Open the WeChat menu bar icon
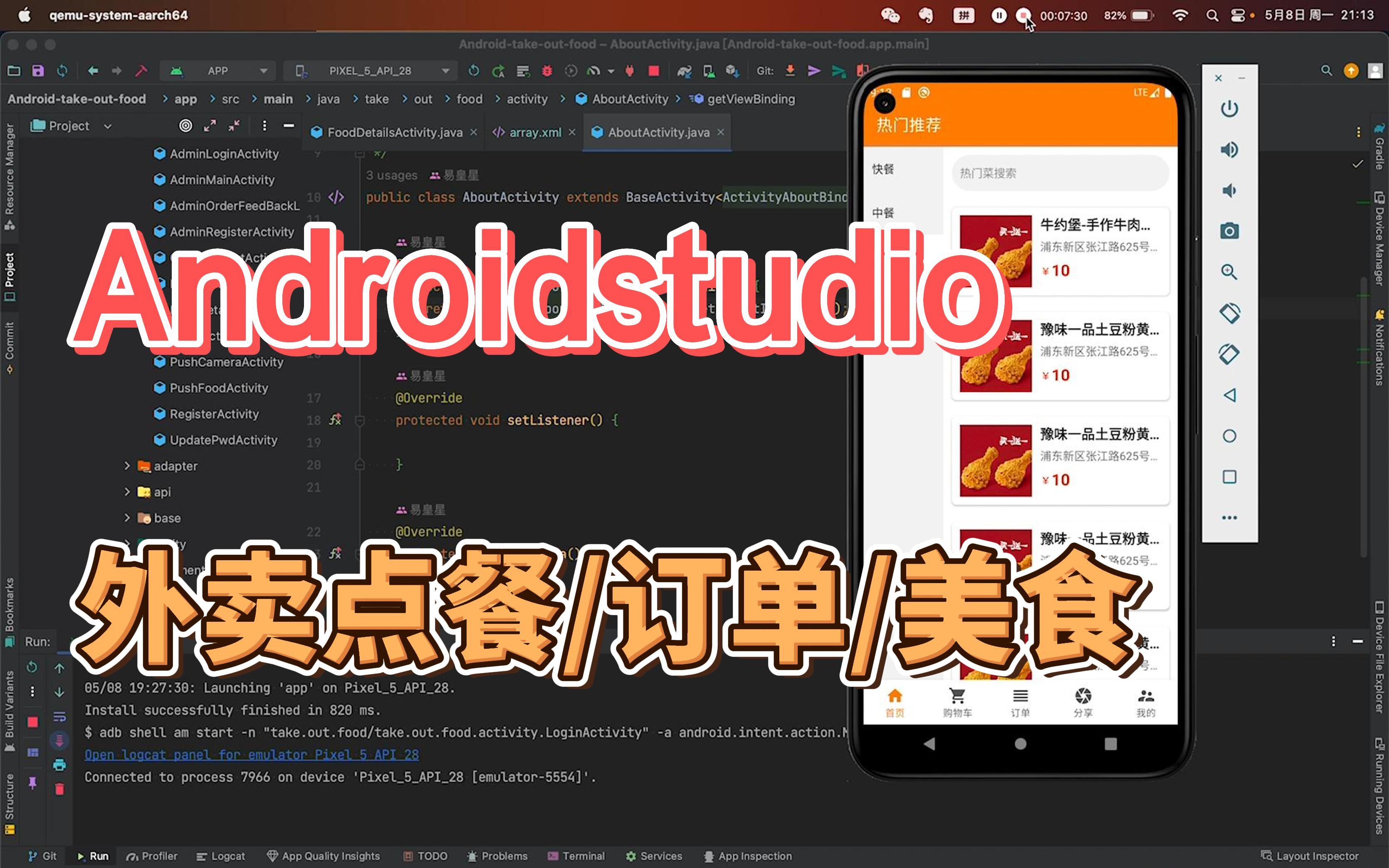 click(890, 15)
